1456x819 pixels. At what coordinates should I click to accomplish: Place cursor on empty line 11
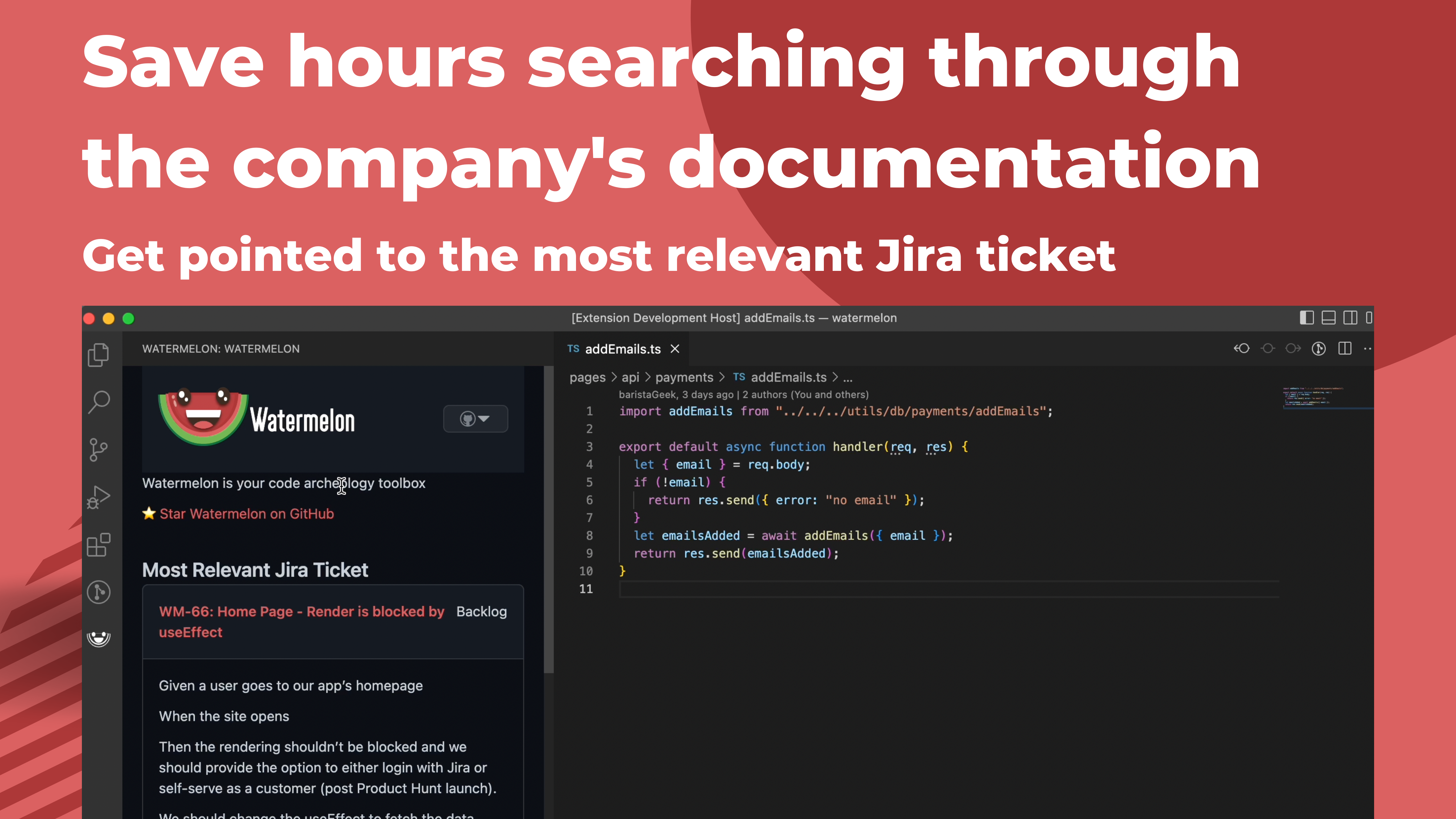pos(949,589)
